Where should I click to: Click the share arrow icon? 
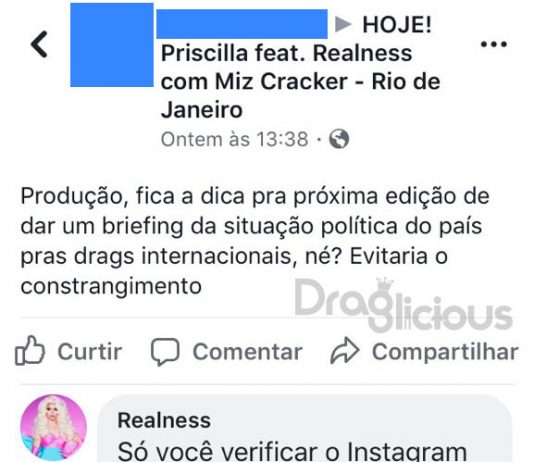point(345,351)
